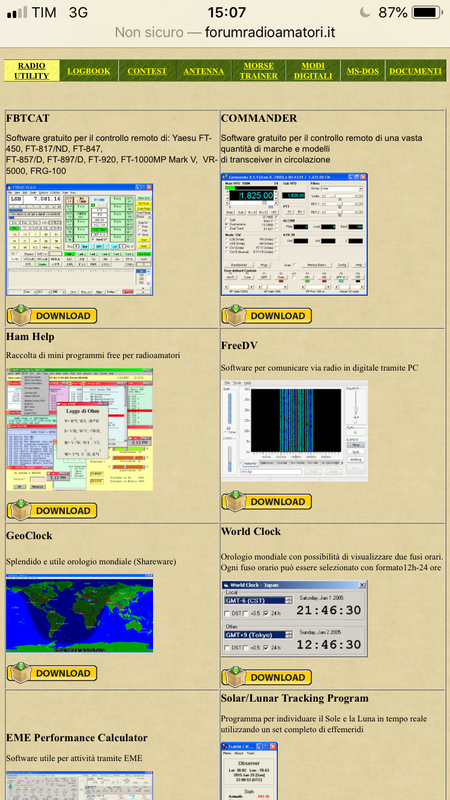
Task: Click 'Raccolta di mini programmi free' description
Action: [x=93, y=355]
